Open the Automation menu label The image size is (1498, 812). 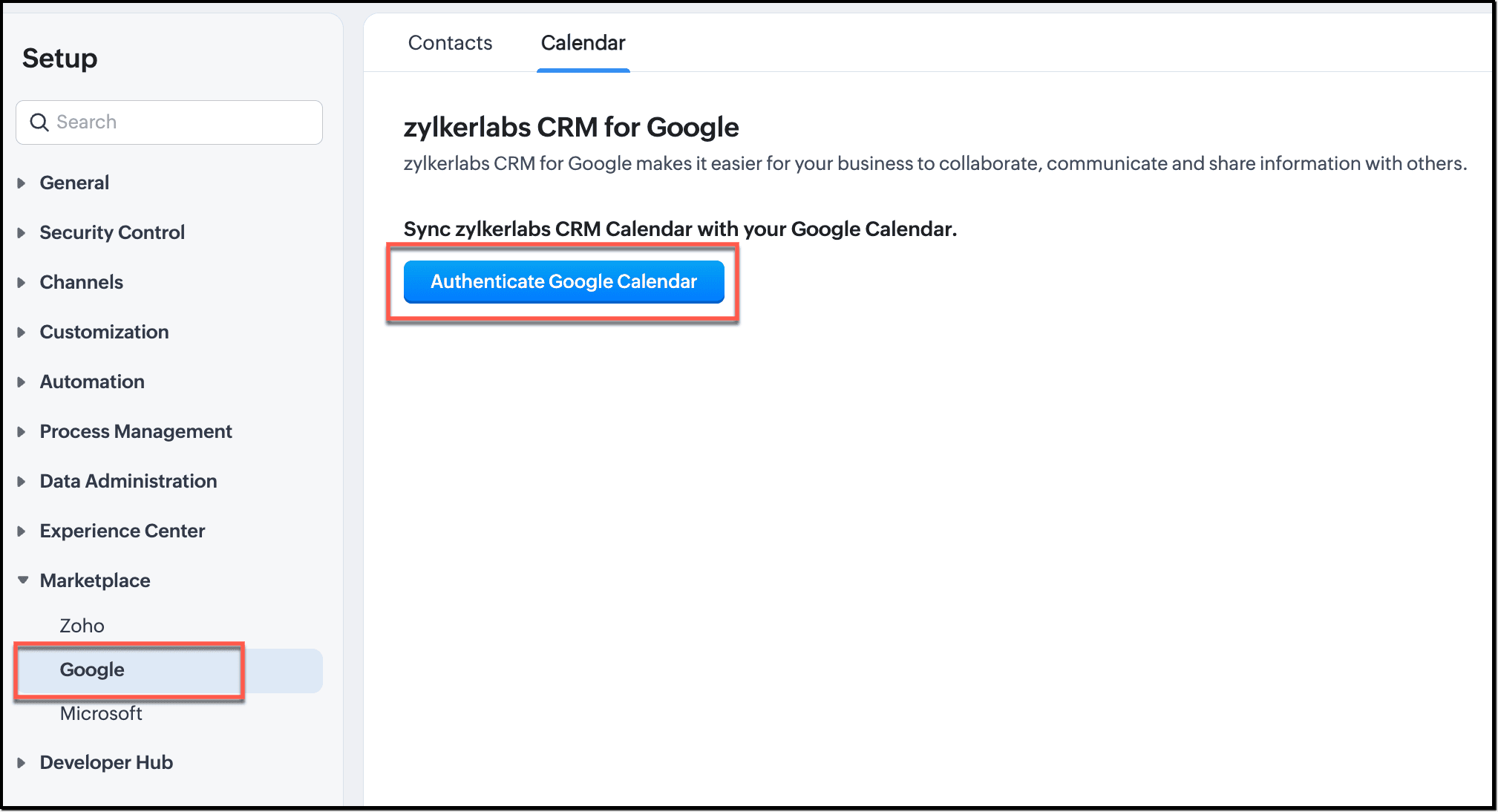point(92,382)
